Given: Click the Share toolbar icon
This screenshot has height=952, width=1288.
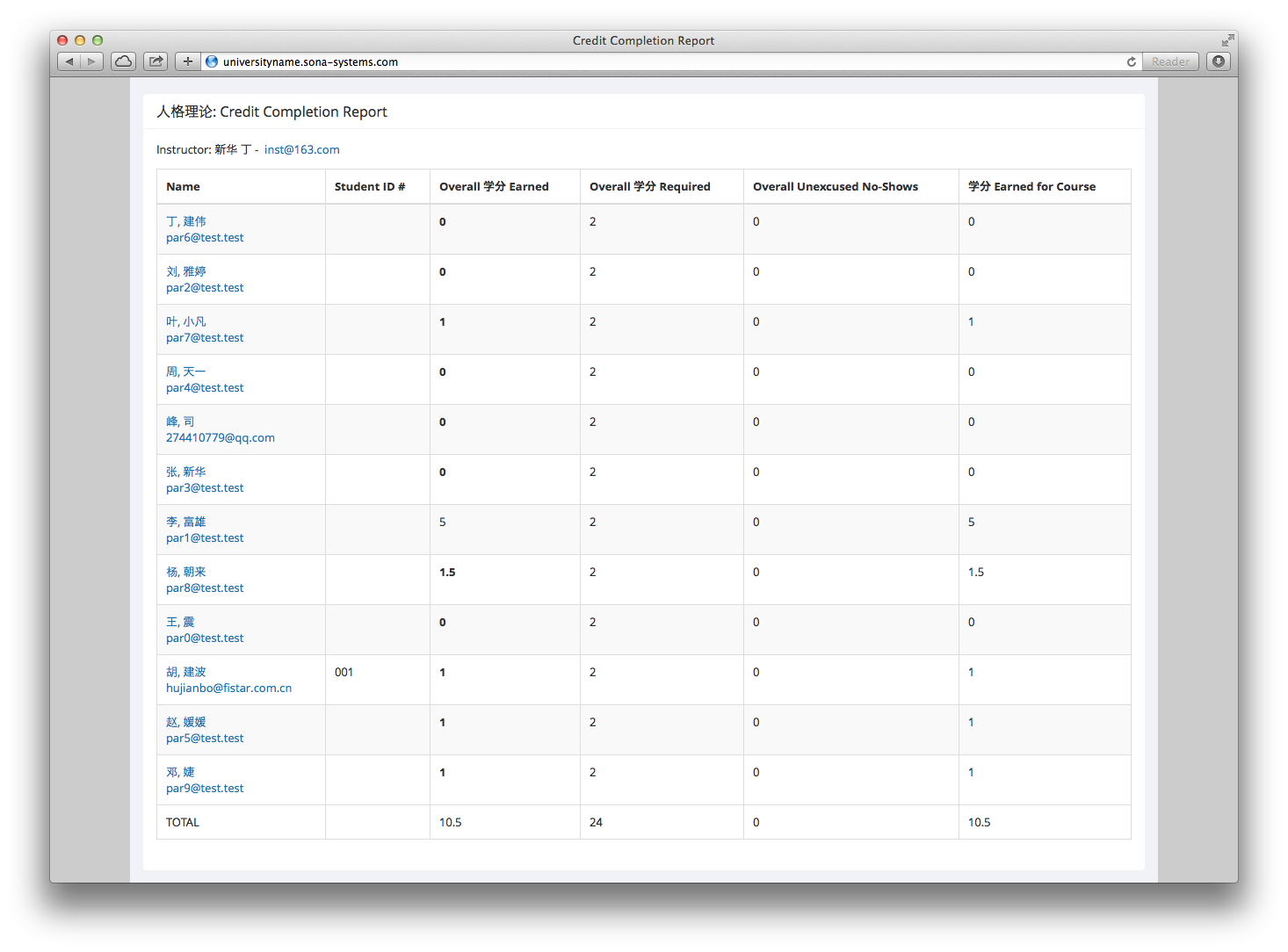Looking at the screenshot, I should pyautogui.click(x=156, y=61).
